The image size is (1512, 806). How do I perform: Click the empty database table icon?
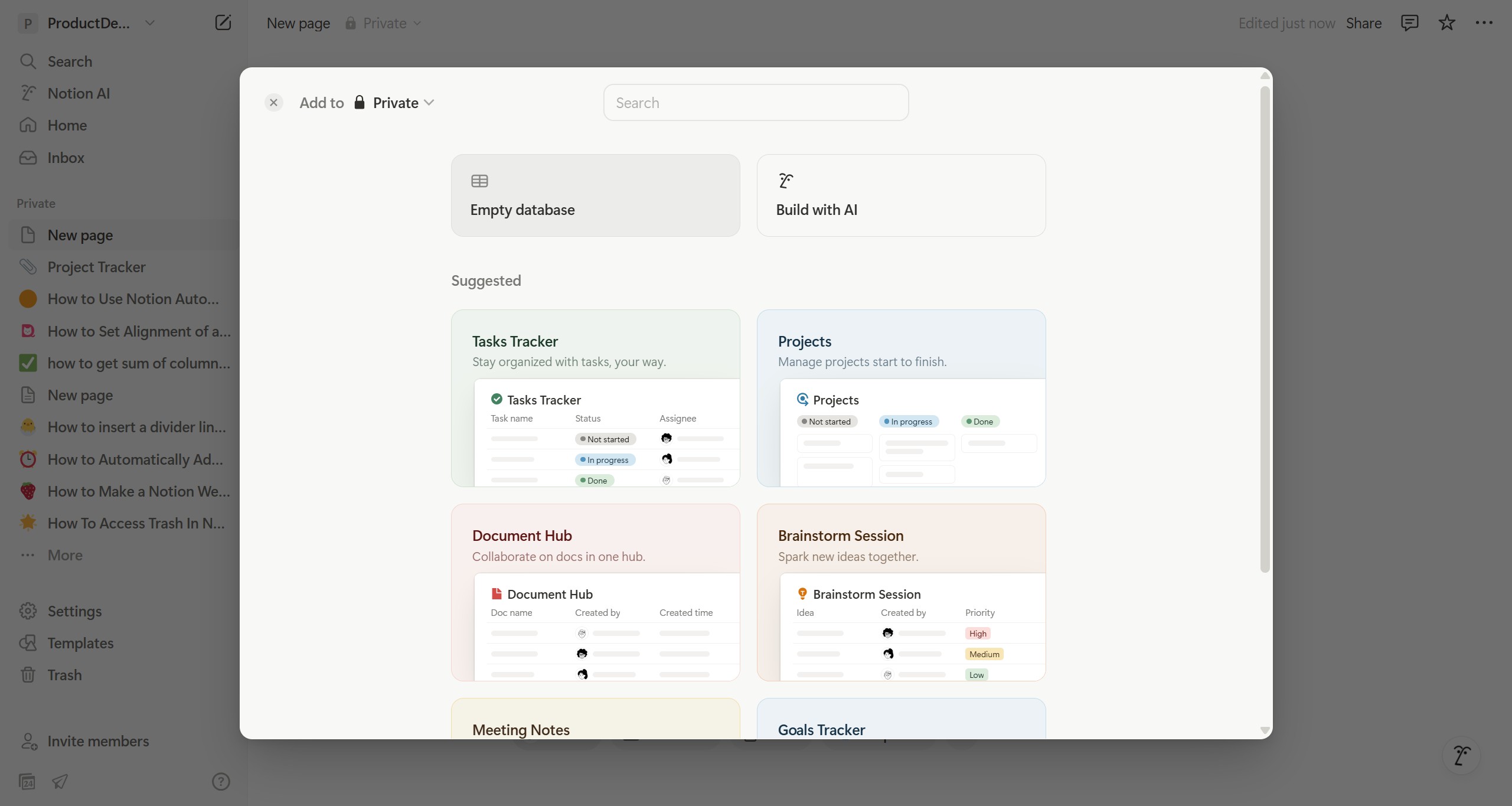point(479,181)
